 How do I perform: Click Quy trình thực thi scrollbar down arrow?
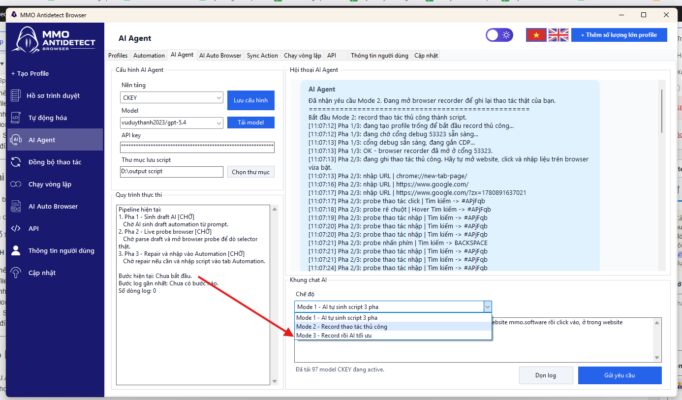[x=274, y=381]
